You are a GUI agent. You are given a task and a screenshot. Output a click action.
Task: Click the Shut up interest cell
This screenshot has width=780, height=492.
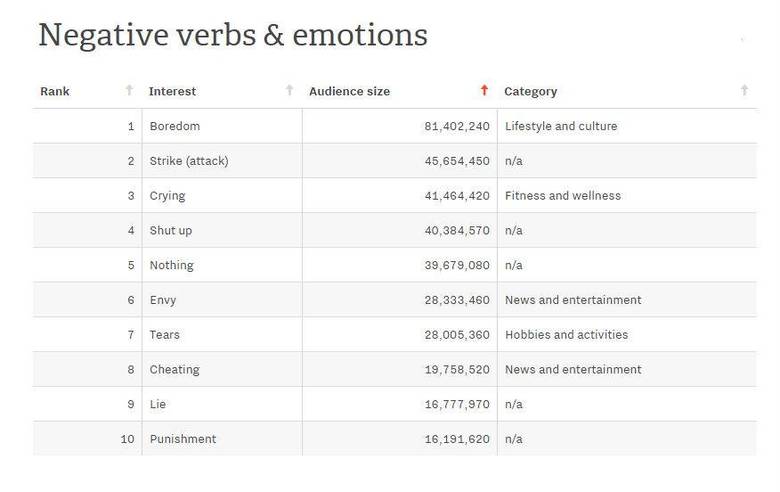[x=171, y=230]
